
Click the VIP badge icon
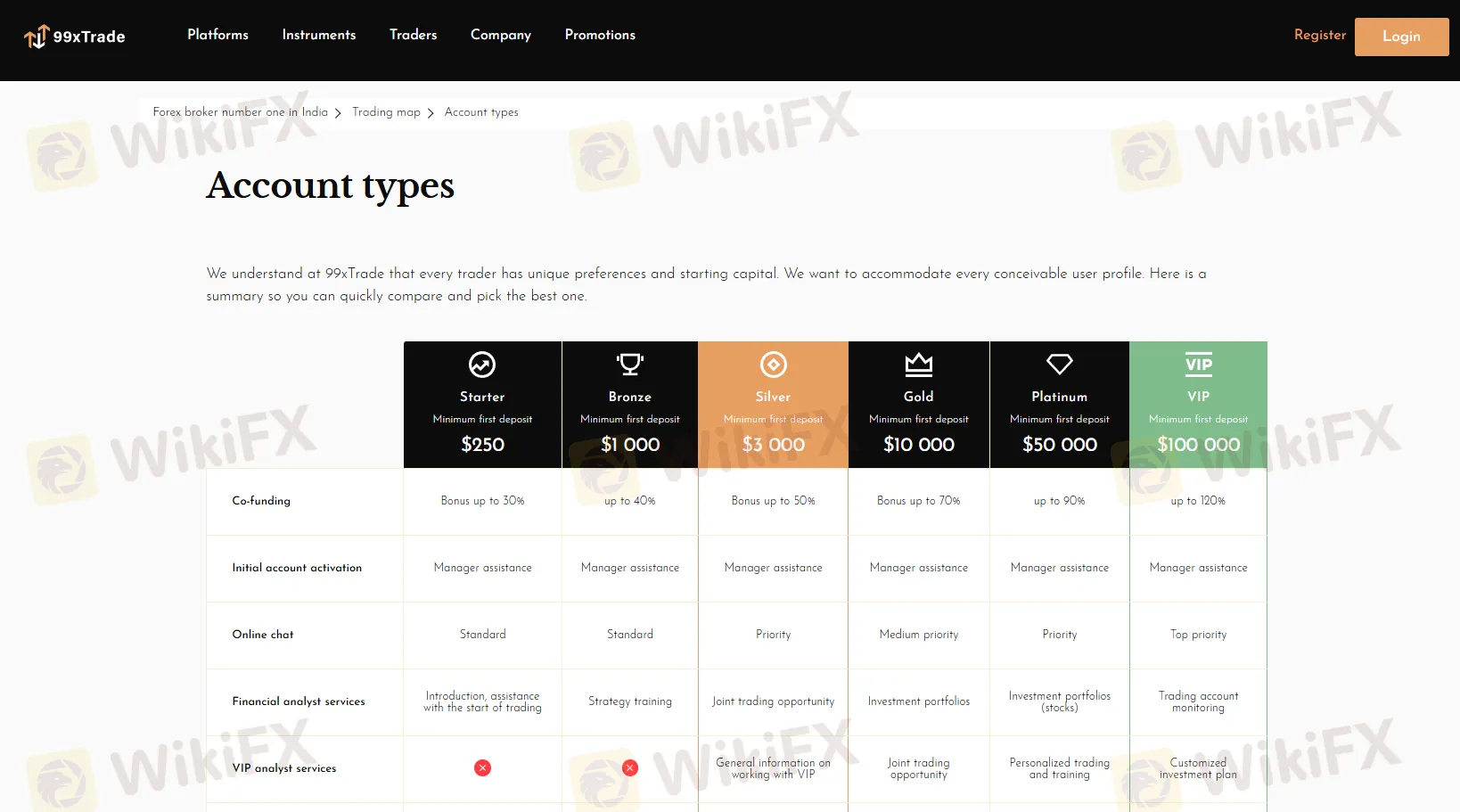tap(1198, 365)
